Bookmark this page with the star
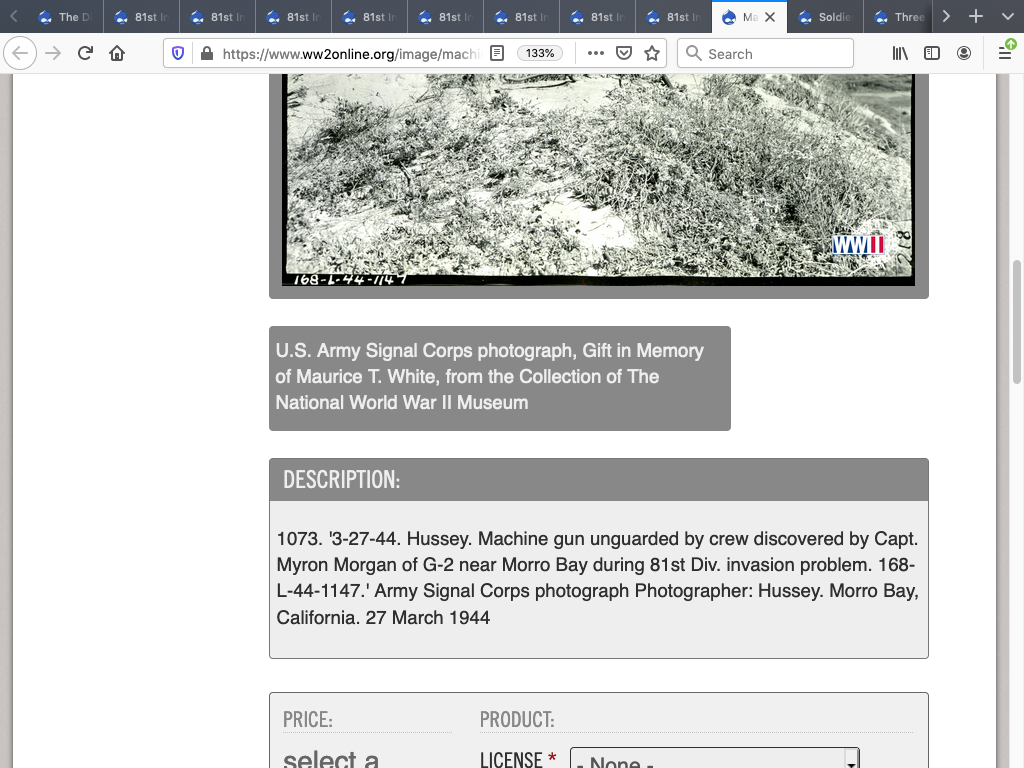The width and height of the screenshot is (1024, 768). (652, 54)
